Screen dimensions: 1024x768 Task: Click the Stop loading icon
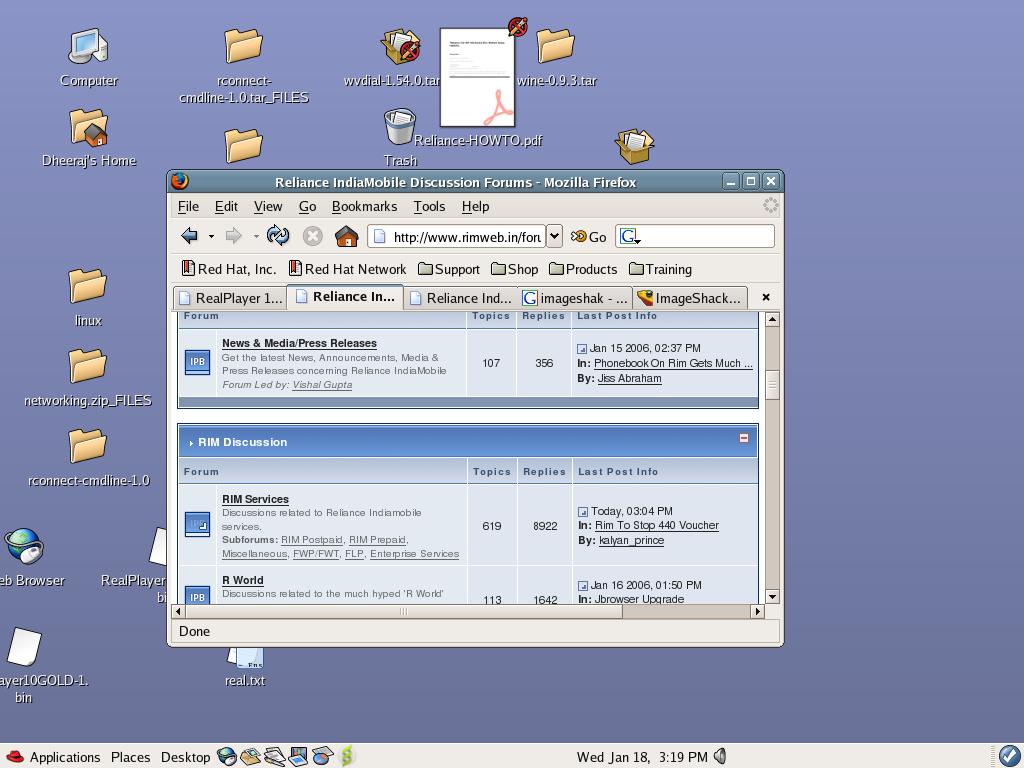tap(313, 236)
